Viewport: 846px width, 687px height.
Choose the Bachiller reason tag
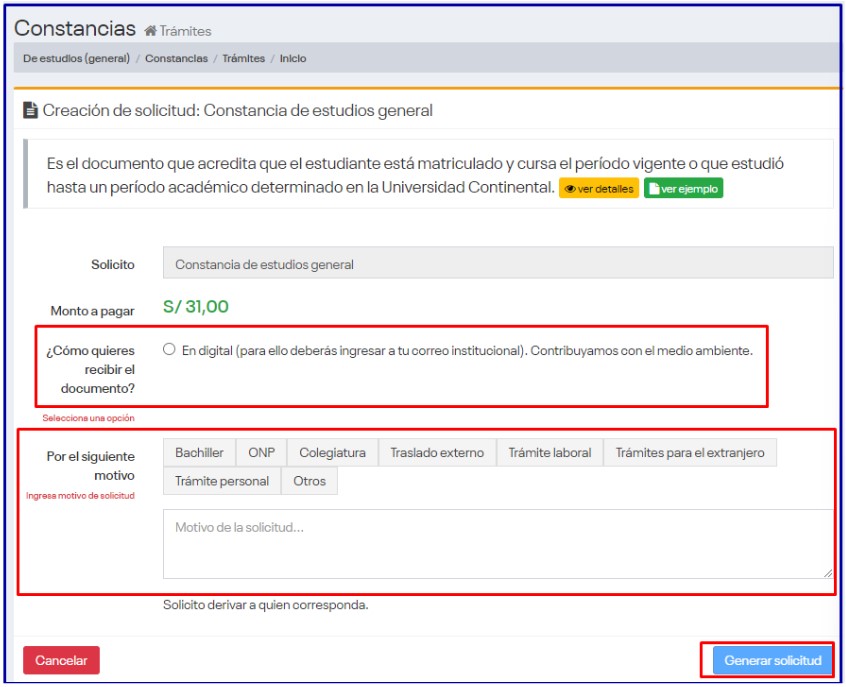(199, 453)
